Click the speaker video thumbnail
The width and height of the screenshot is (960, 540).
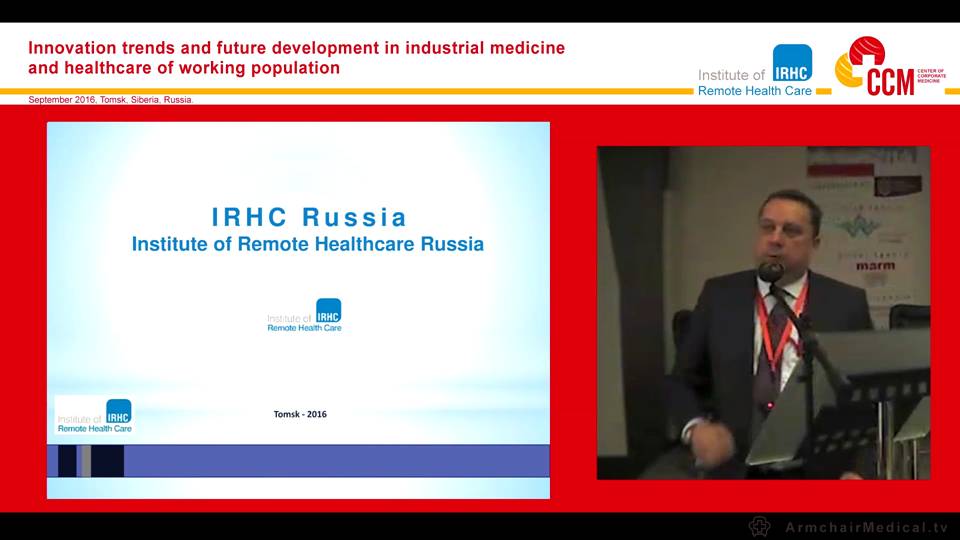pyautogui.click(x=763, y=313)
